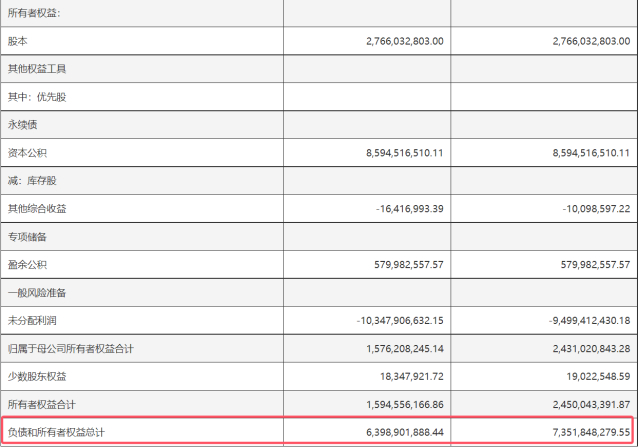Select the 资本公积 row label
Image resolution: width=638 pixels, height=447 pixels.
pos(27,153)
